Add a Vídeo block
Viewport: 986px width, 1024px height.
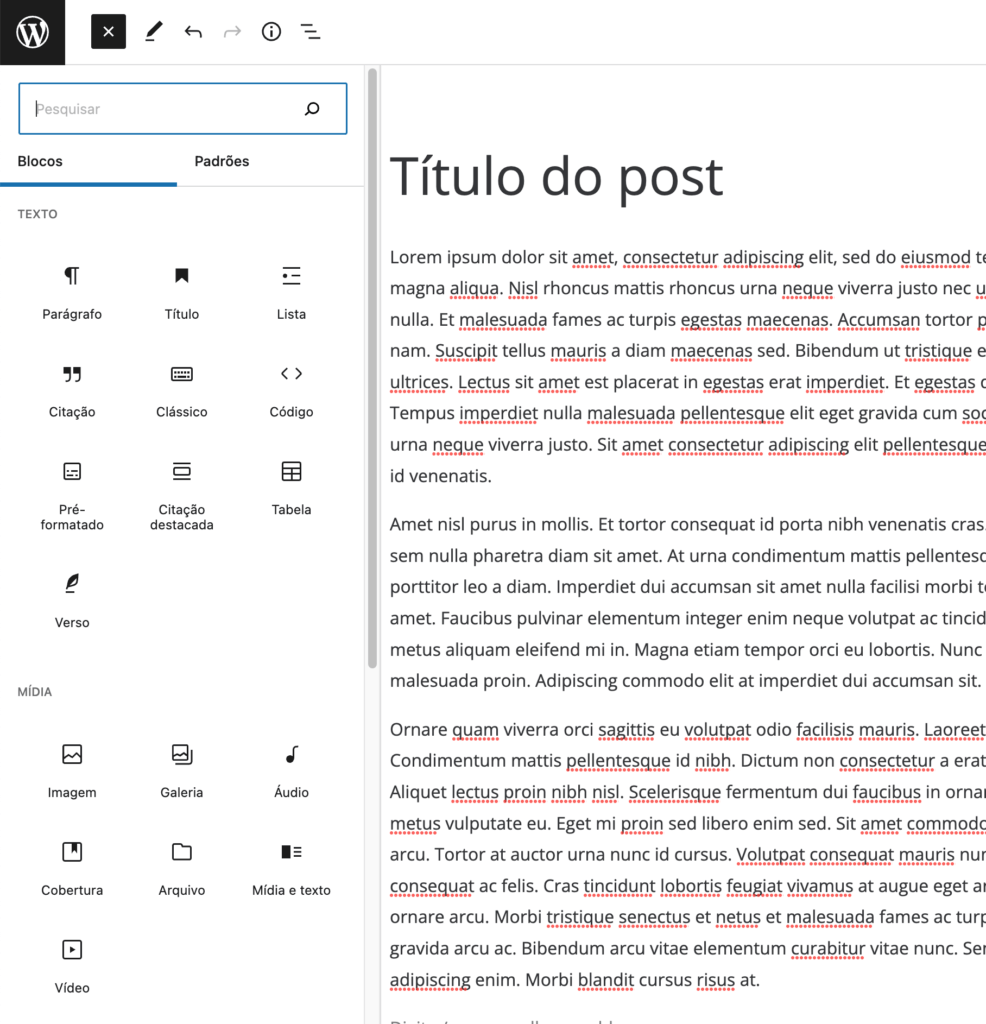click(x=72, y=964)
